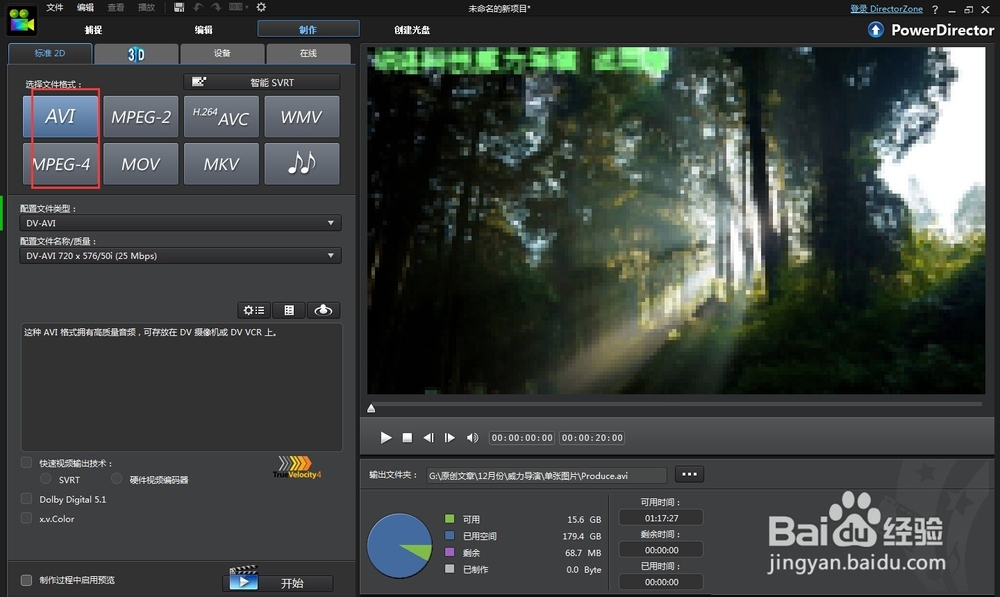The height and width of the screenshot is (597, 1000).
Task: Open the profile details table icon
Action: click(x=289, y=310)
